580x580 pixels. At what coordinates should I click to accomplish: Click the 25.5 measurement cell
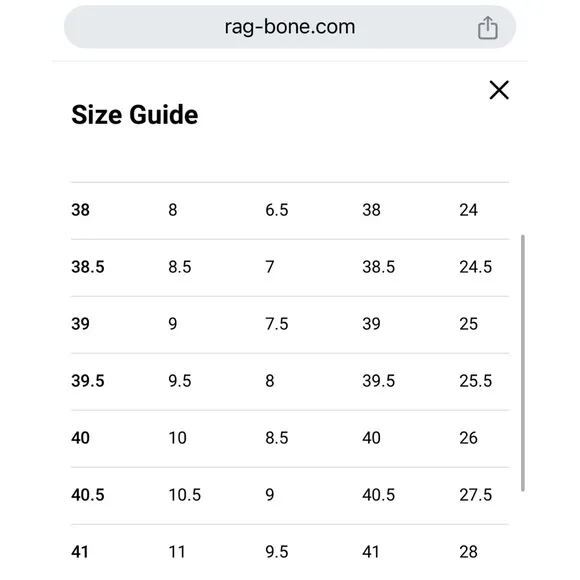pyautogui.click(x=476, y=381)
